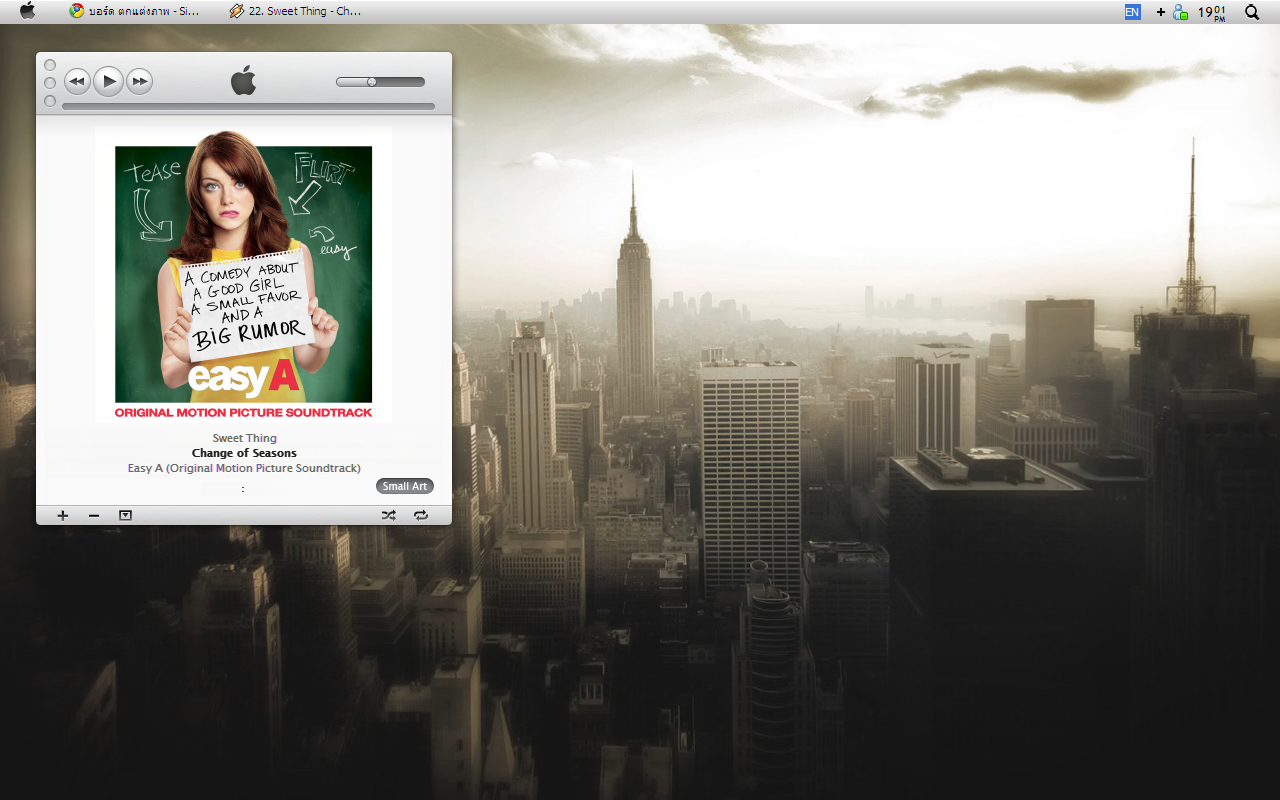Click the Easy A album cover art

tap(243, 275)
